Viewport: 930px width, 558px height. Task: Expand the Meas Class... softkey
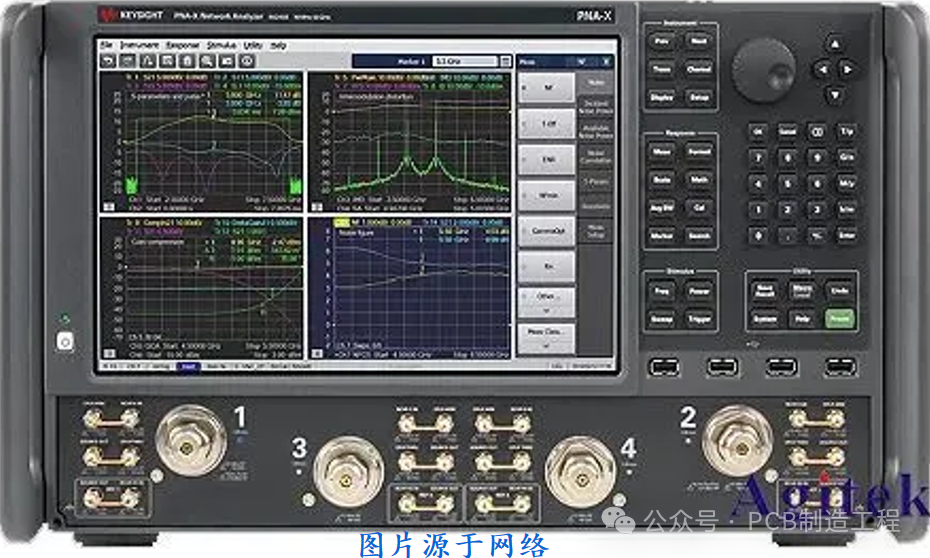point(546,337)
